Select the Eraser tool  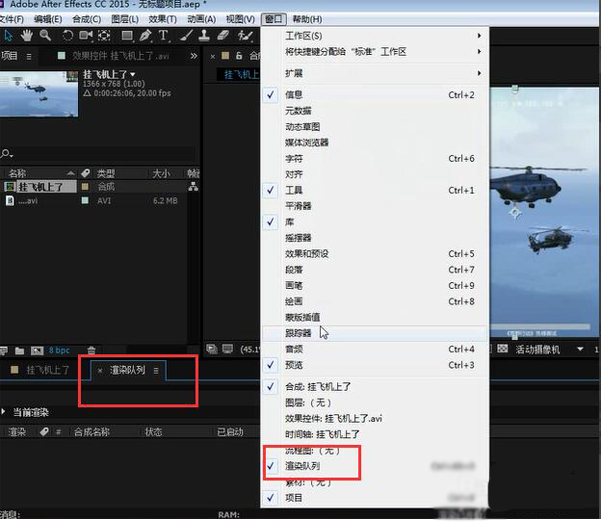point(221,36)
